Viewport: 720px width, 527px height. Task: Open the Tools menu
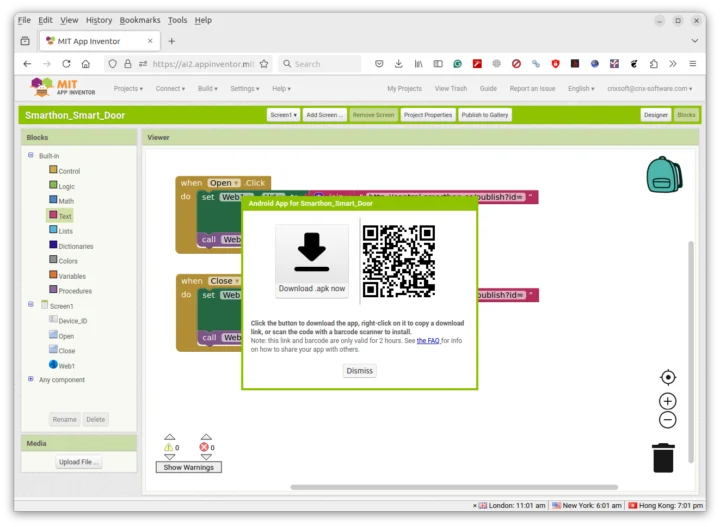[x=177, y=20]
